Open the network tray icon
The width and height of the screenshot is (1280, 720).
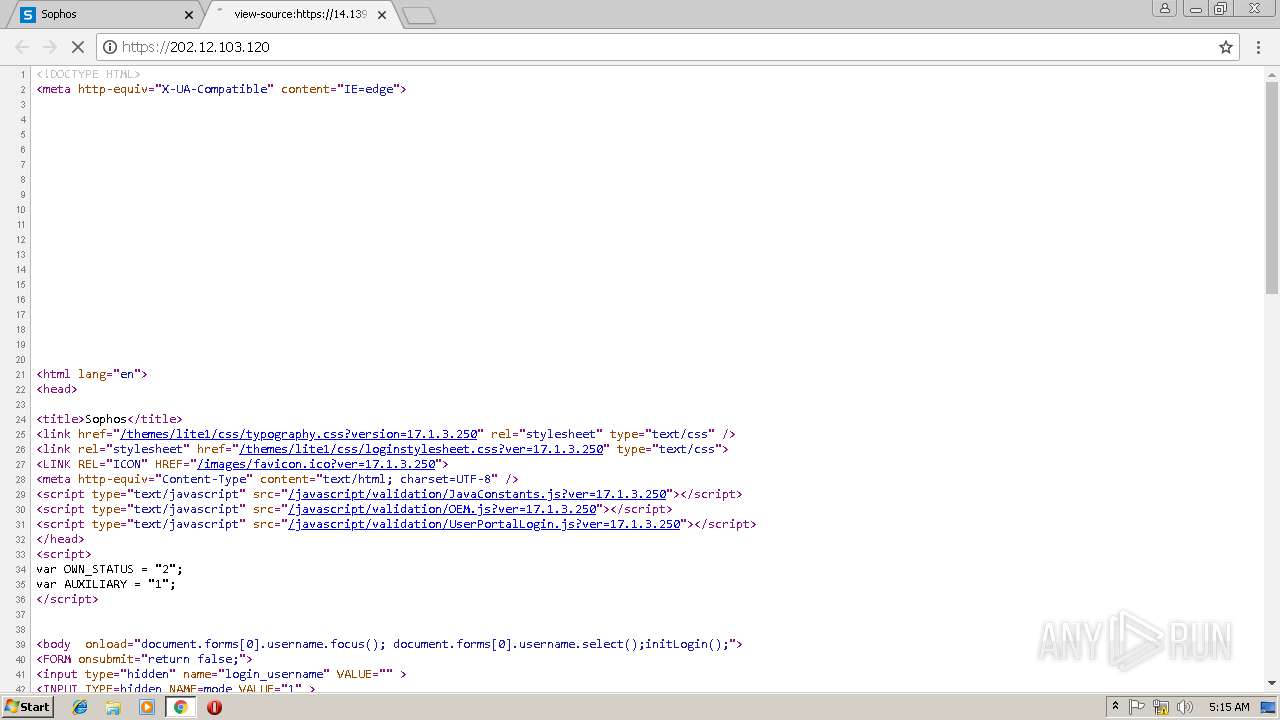(1161, 707)
